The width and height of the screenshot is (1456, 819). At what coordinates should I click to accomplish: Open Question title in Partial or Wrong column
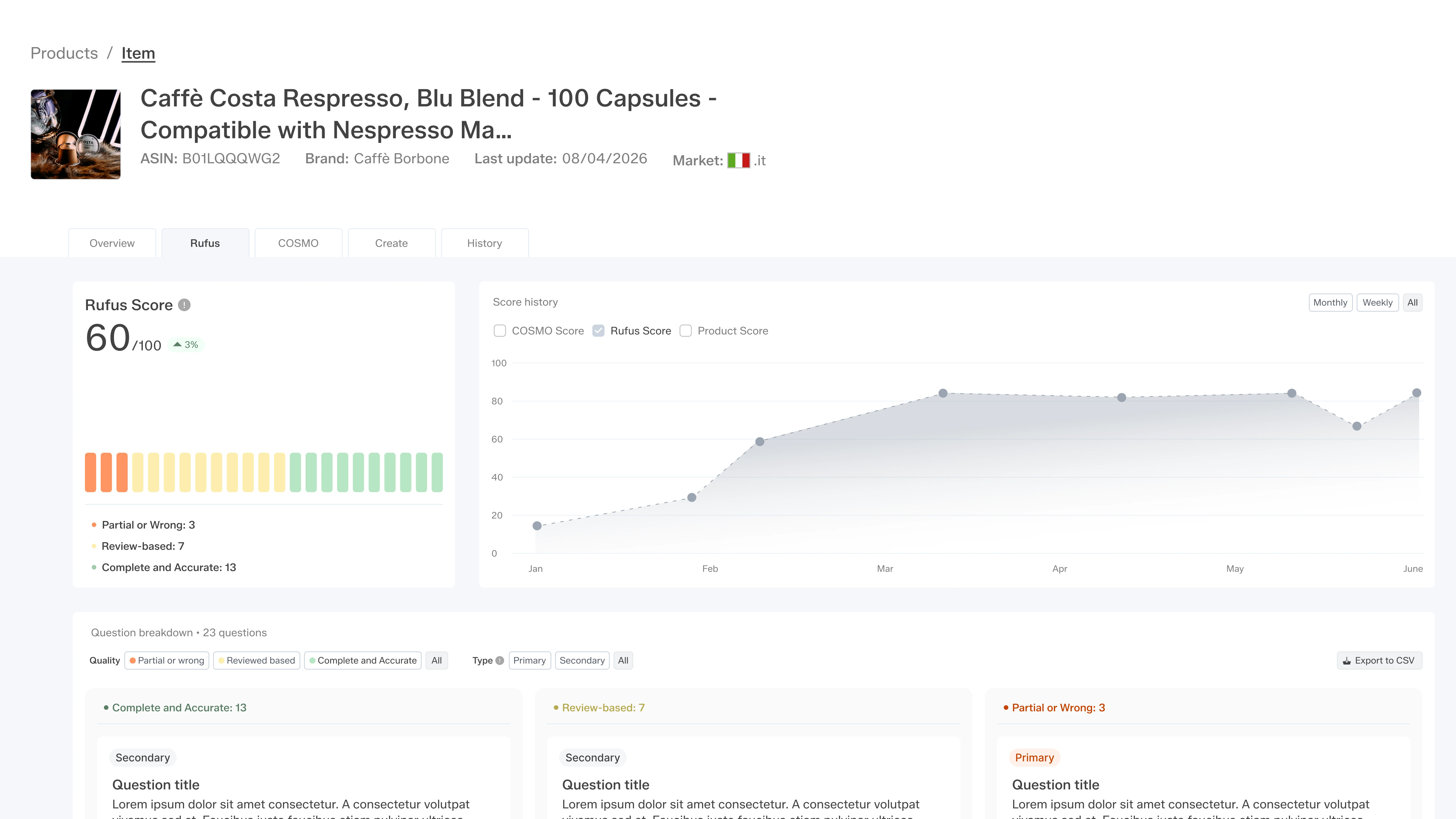pos(1055,785)
